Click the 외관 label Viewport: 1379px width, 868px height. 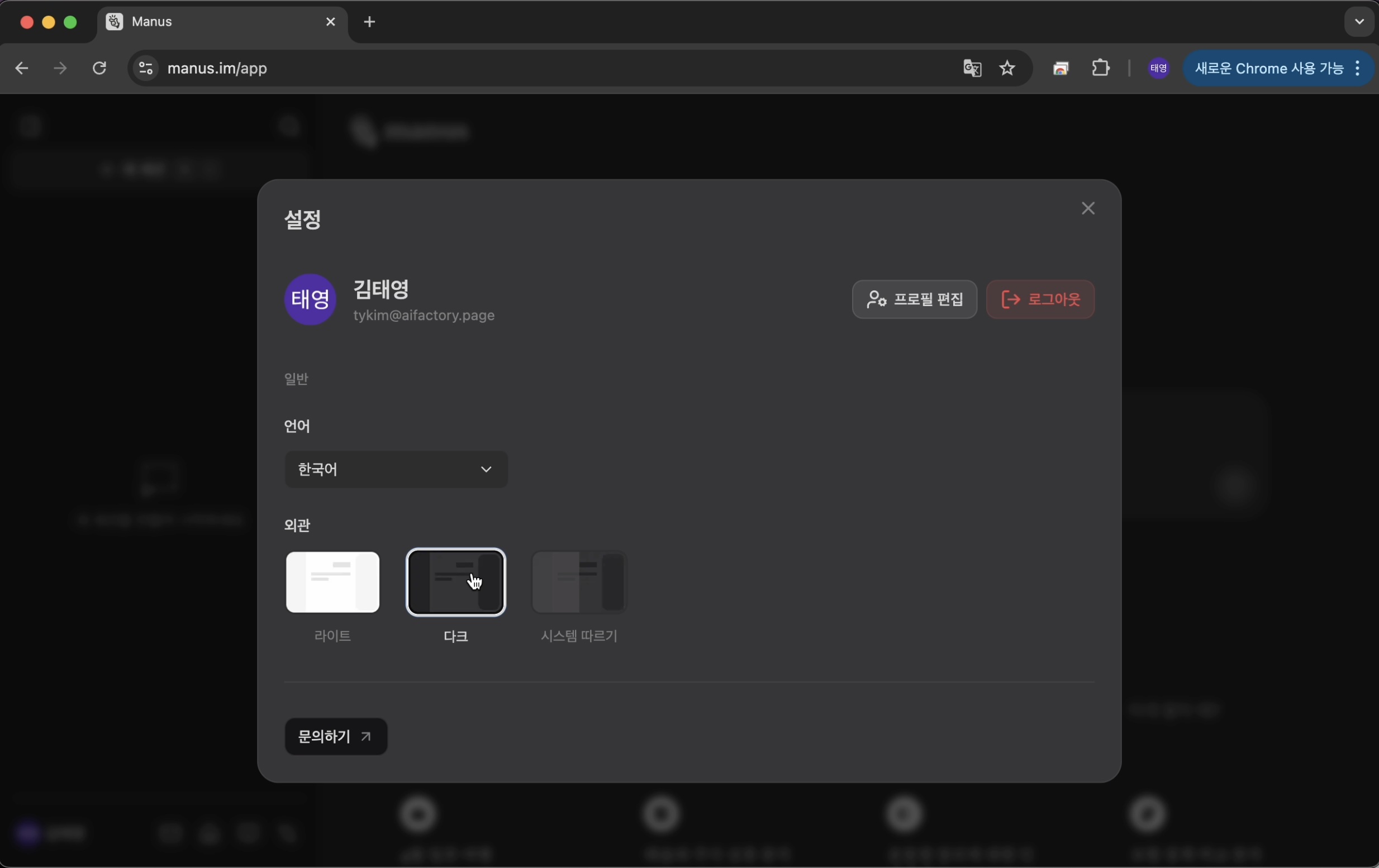point(297,525)
